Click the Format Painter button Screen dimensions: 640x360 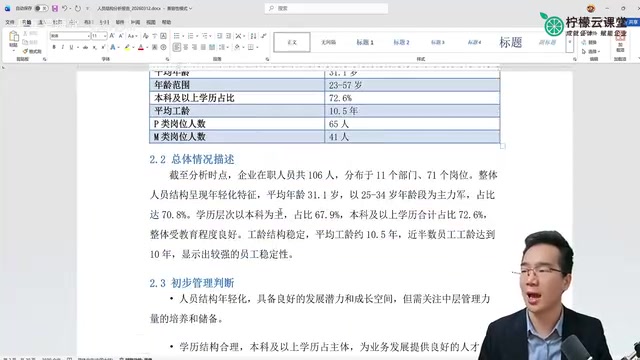(x=33, y=51)
